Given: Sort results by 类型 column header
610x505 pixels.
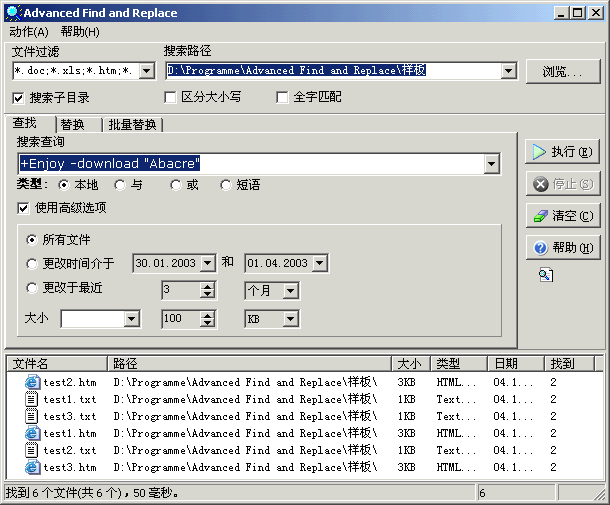Looking at the screenshot, I should (459, 364).
